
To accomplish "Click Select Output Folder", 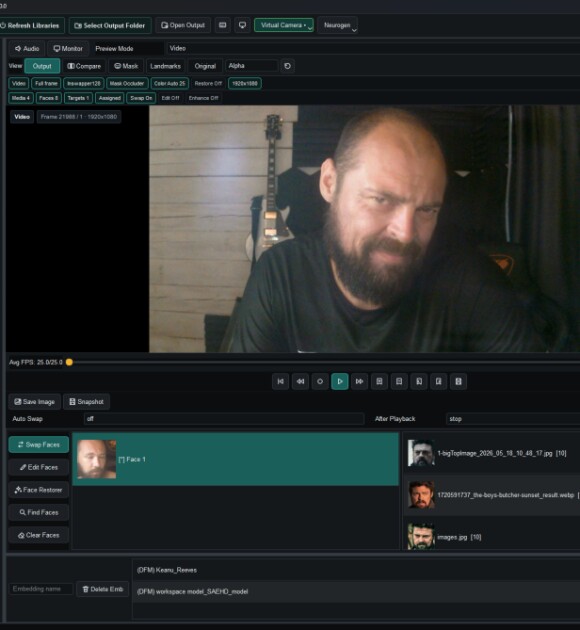I will coord(110,25).
